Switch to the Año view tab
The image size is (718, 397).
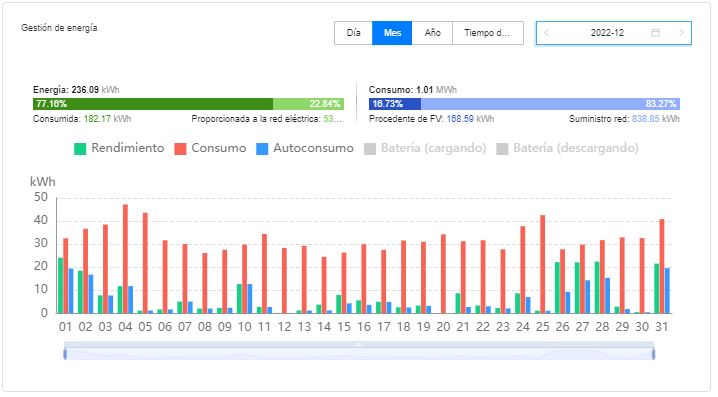tap(432, 33)
